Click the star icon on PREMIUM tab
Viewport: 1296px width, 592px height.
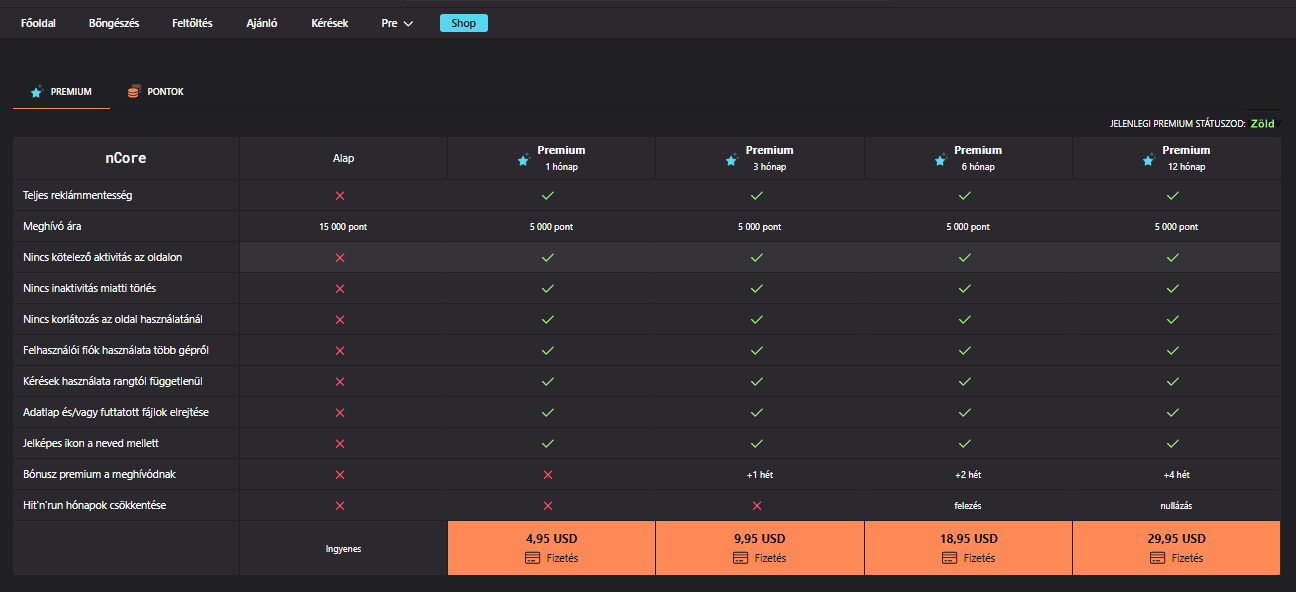point(37,92)
